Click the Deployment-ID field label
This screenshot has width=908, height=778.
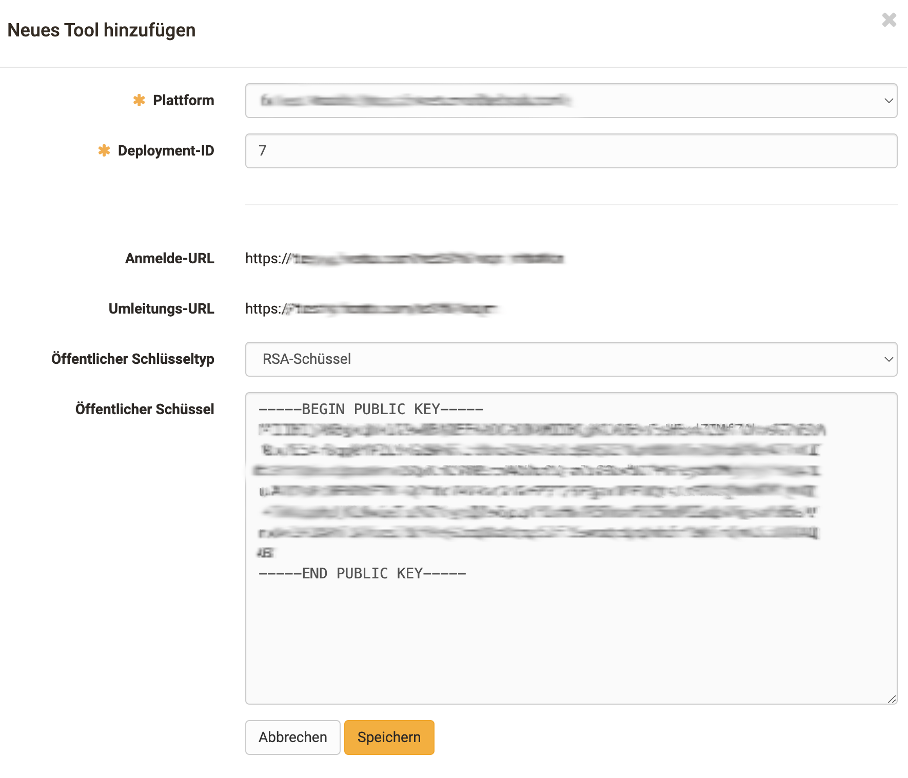(x=165, y=151)
